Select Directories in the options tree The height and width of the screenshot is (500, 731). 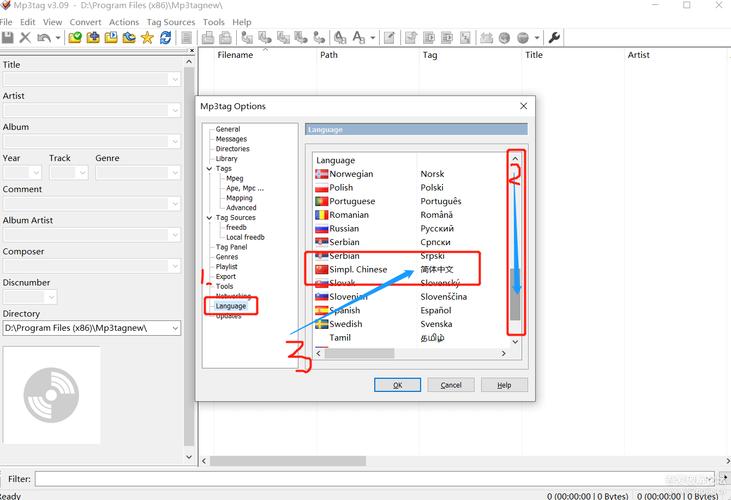tap(233, 149)
